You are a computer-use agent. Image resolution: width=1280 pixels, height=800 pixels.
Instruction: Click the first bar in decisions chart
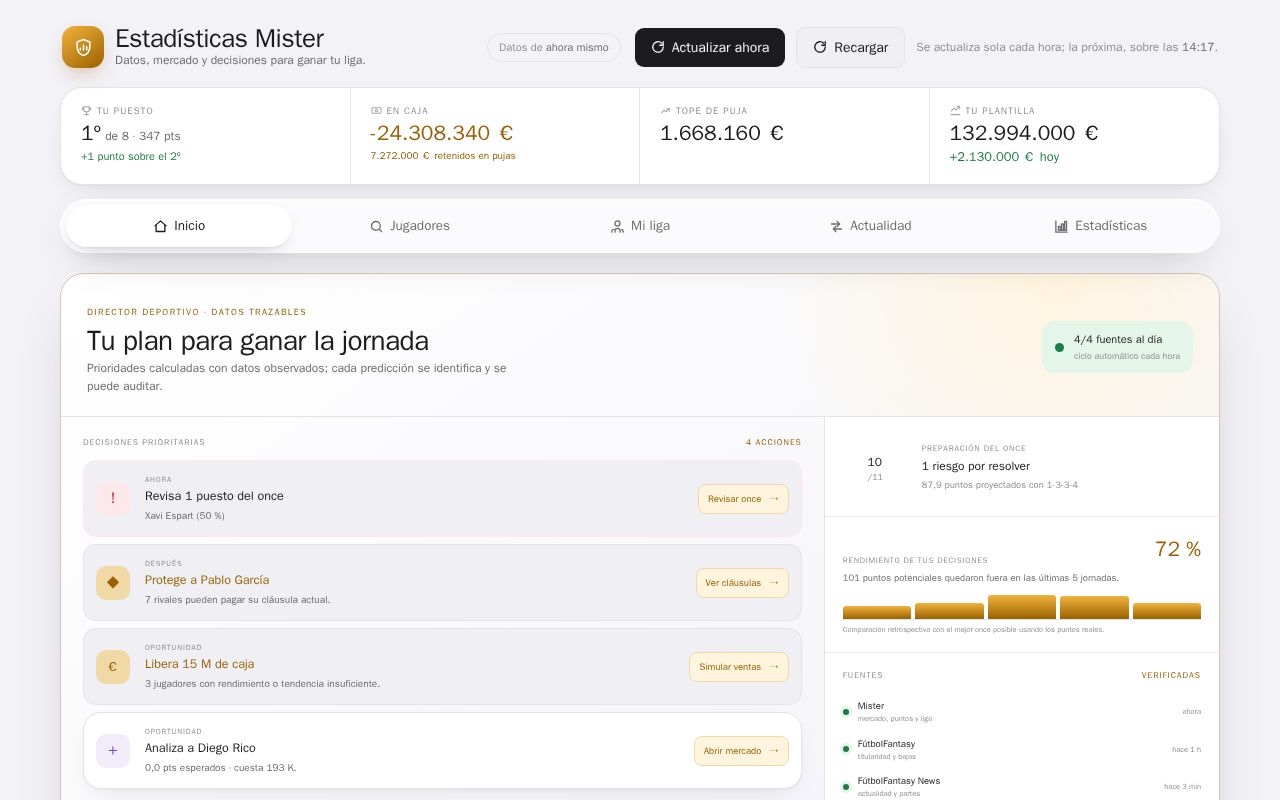pyautogui.click(x=877, y=612)
